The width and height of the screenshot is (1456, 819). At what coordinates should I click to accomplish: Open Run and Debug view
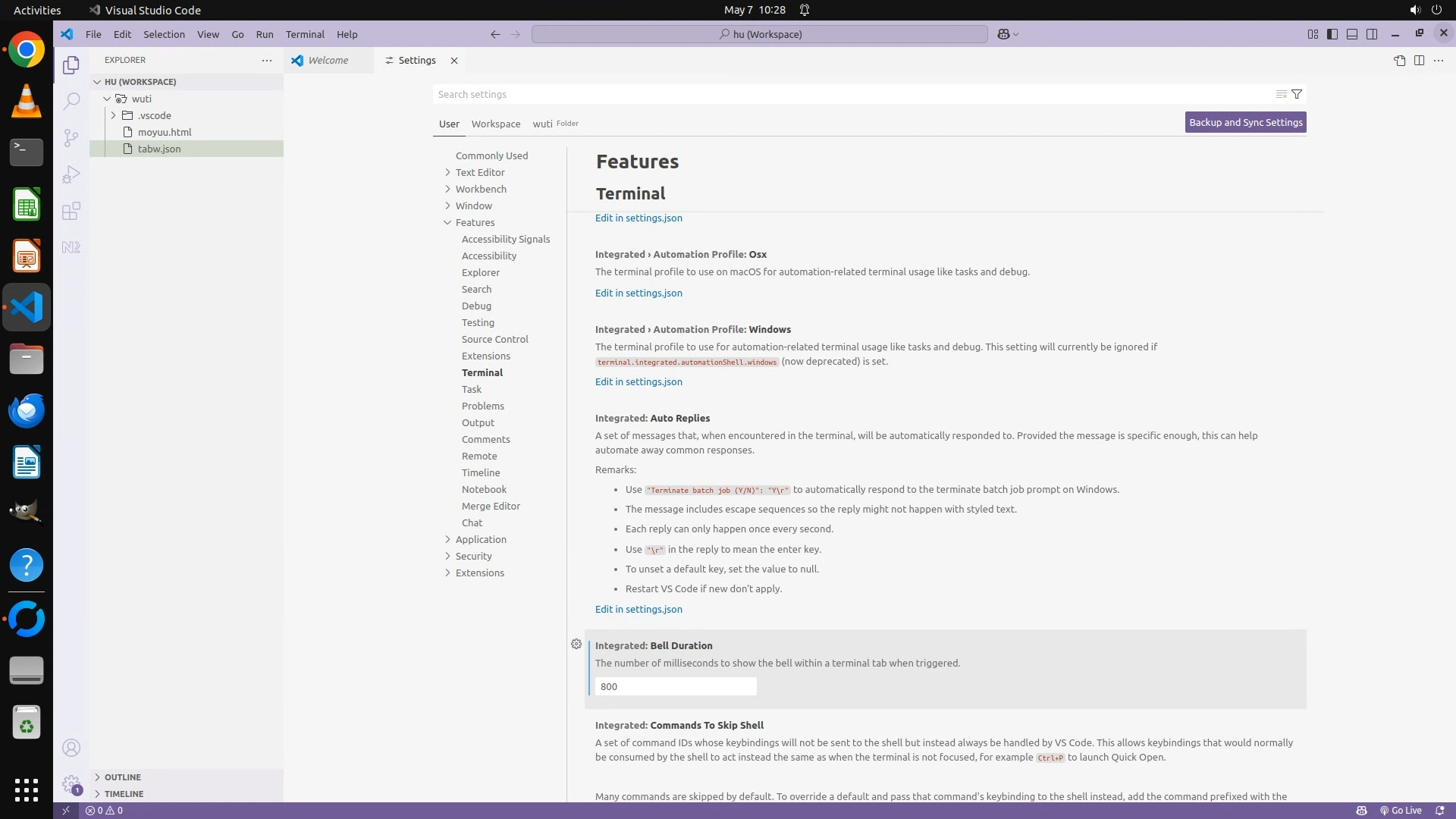(x=71, y=174)
